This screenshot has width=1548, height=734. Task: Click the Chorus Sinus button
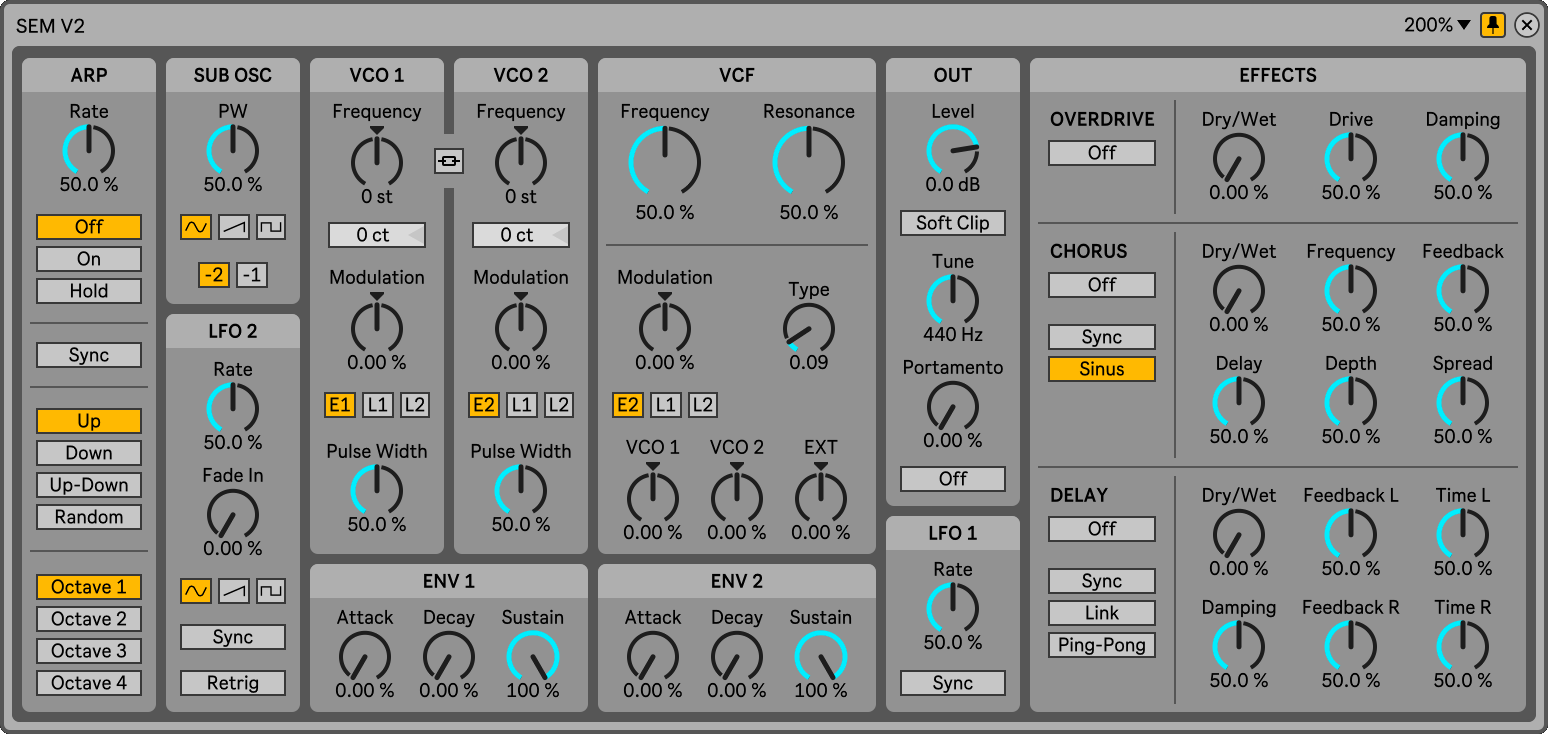pyautogui.click(x=1102, y=369)
